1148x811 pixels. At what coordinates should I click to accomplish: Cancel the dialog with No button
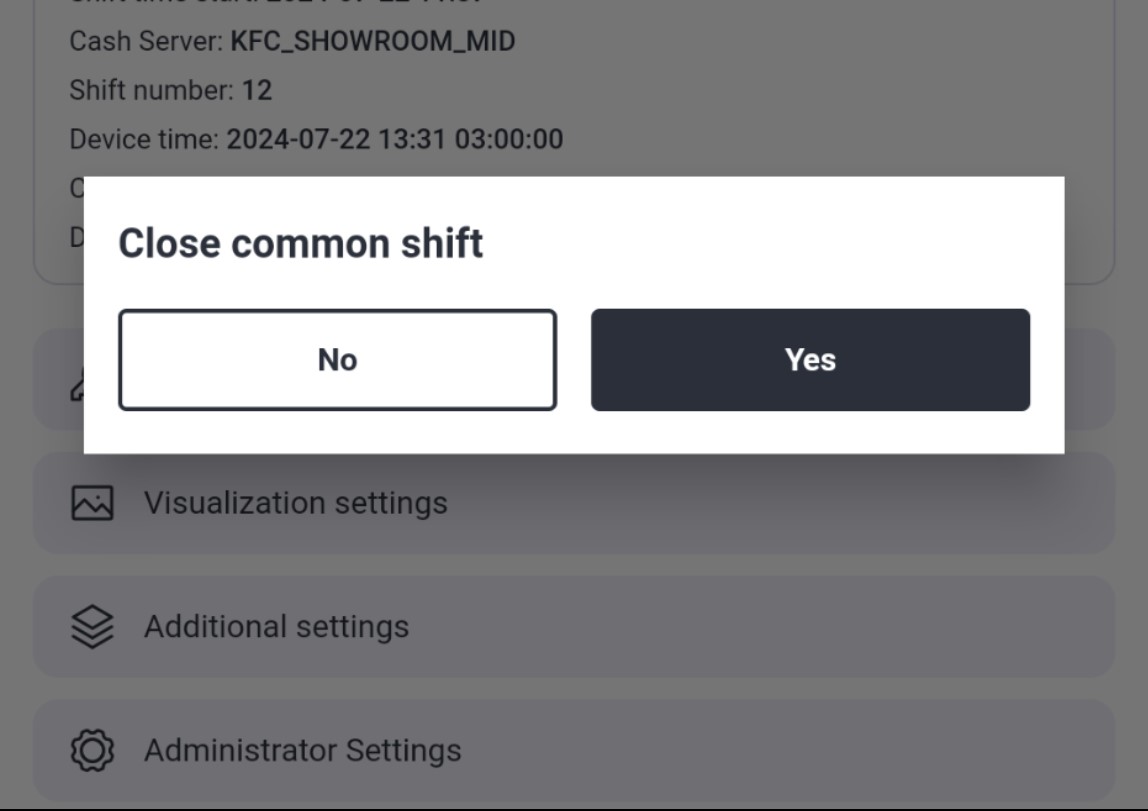(x=338, y=359)
